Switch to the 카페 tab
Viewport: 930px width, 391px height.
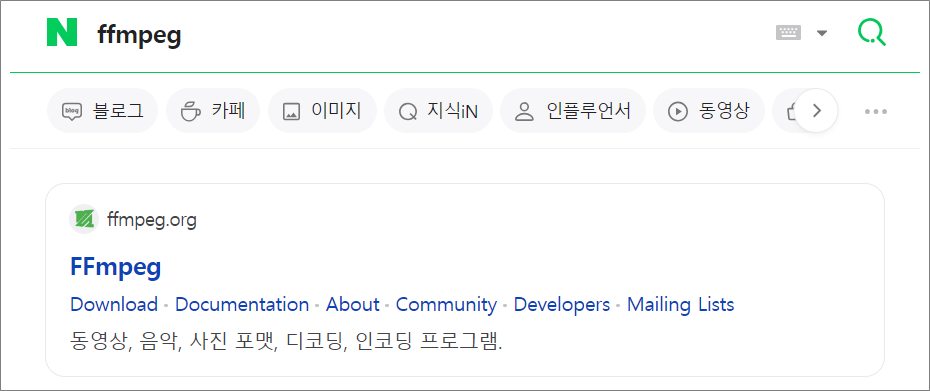click(x=213, y=110)
